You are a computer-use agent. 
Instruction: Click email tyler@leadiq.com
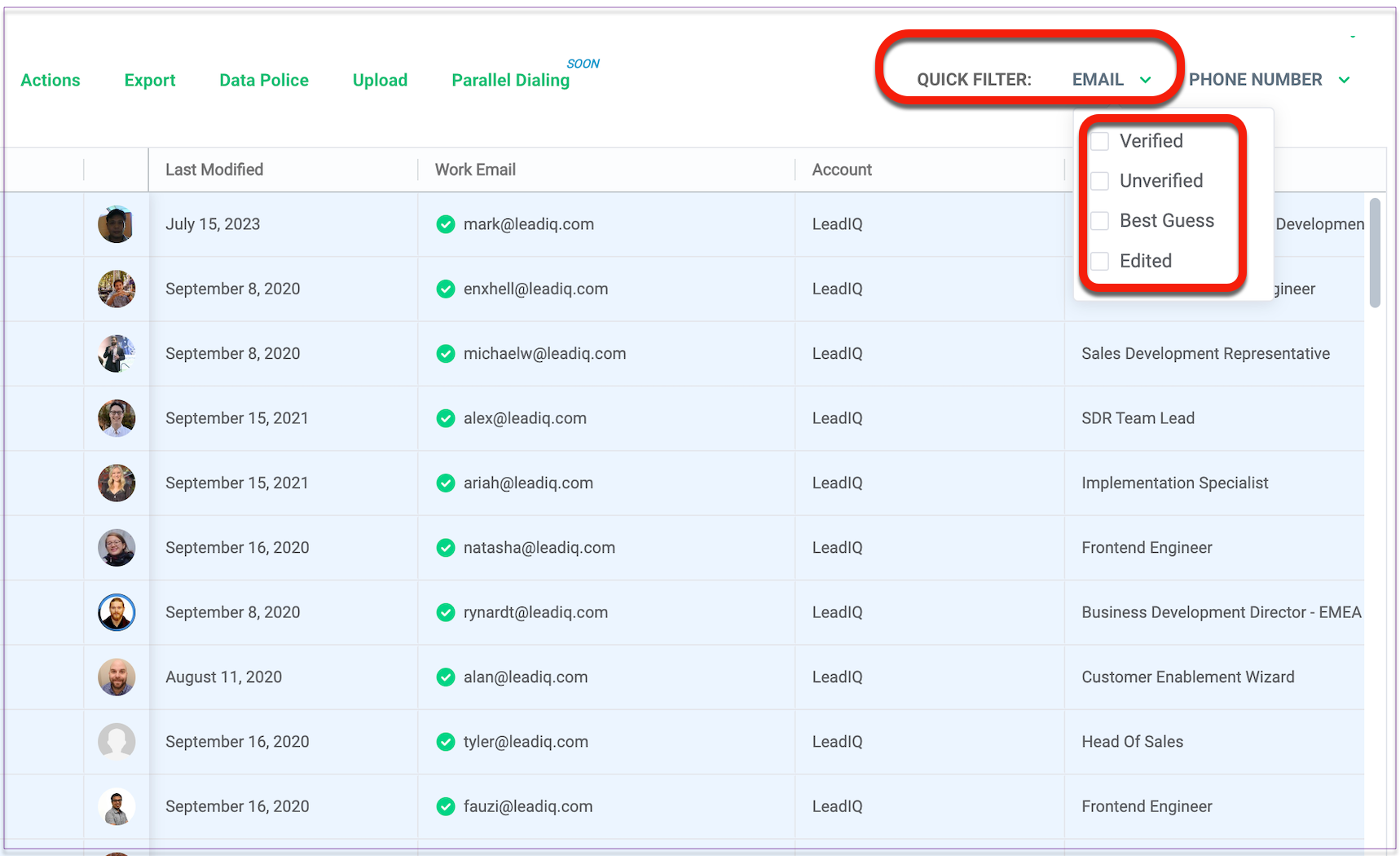(526, 742)
